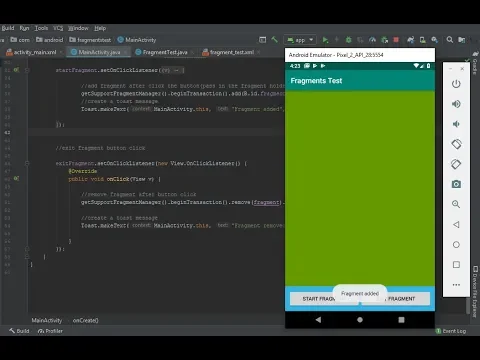Tap the START FRAGMENT button in the app
This screenshot has height=360, width=480.
[x=324, y=299]
